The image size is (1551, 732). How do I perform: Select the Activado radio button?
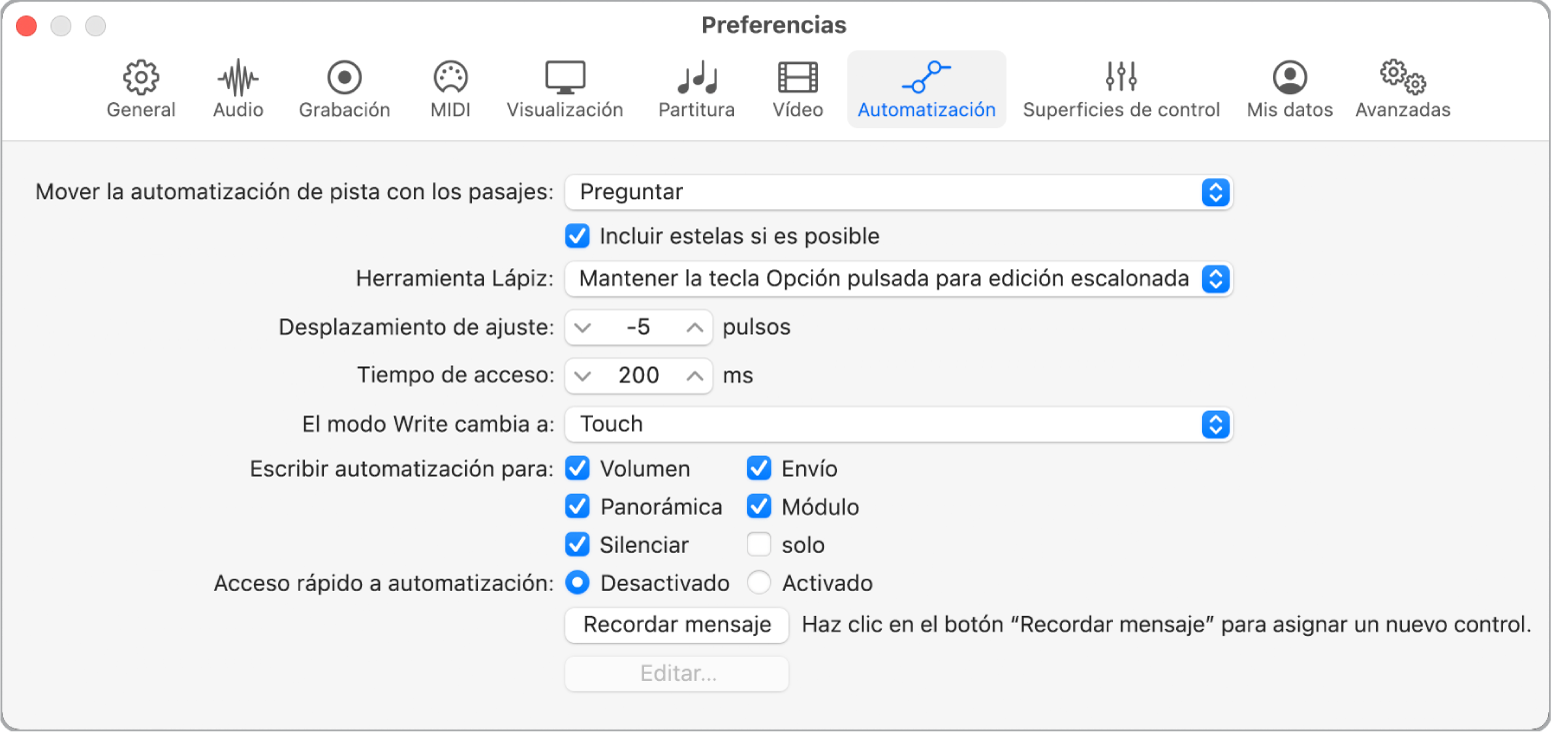pos(759,583)
